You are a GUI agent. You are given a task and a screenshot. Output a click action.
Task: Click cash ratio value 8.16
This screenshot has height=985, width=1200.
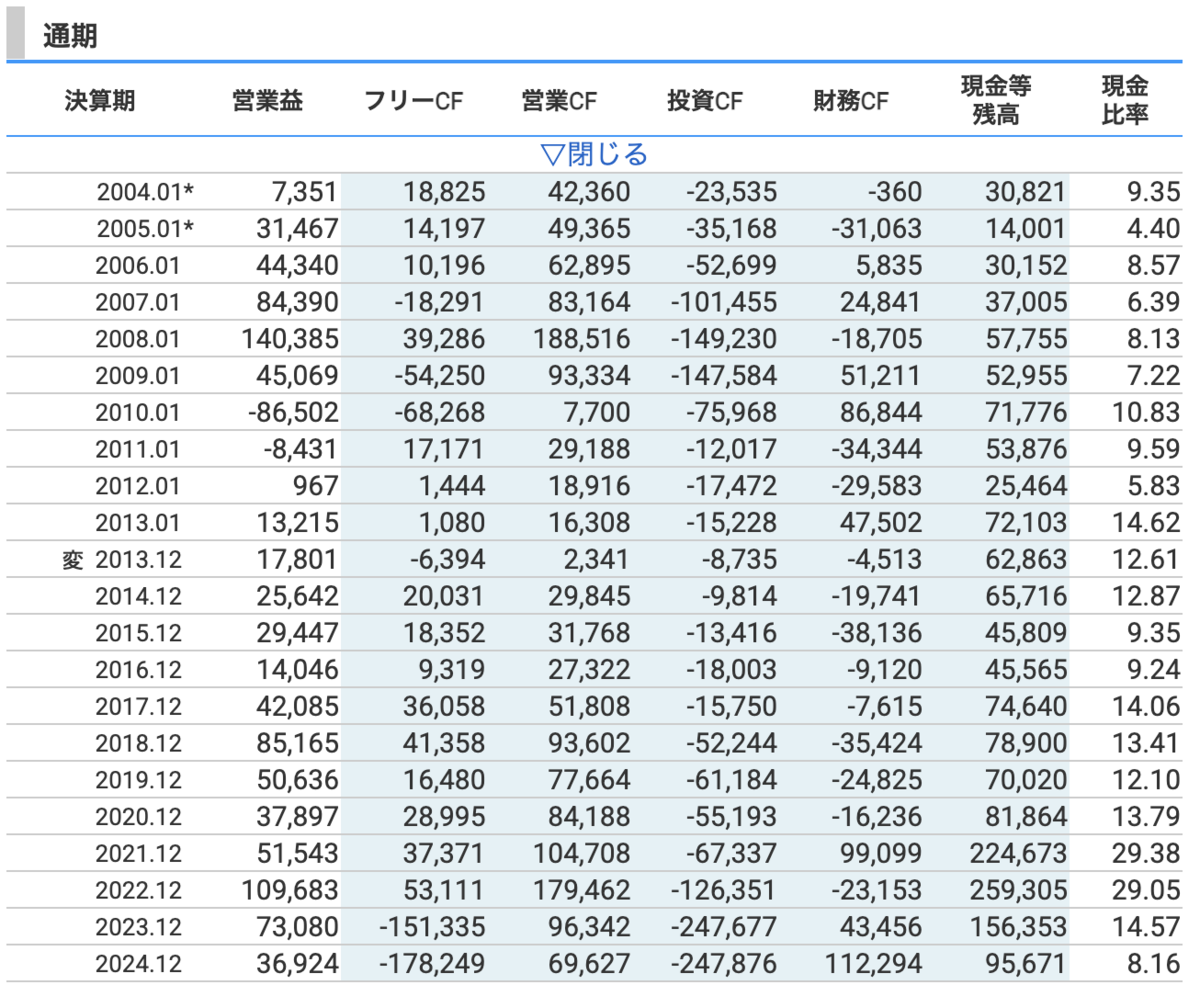1155,963
